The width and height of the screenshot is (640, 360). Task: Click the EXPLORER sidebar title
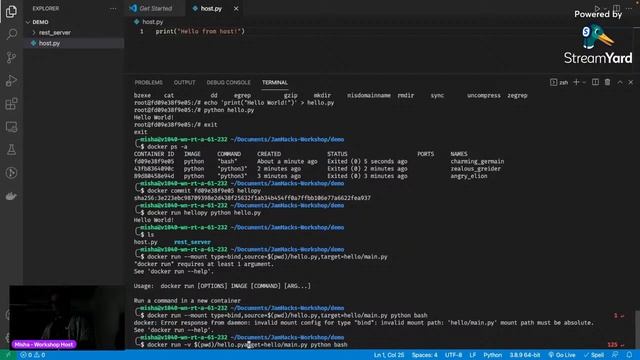point(46,8)
